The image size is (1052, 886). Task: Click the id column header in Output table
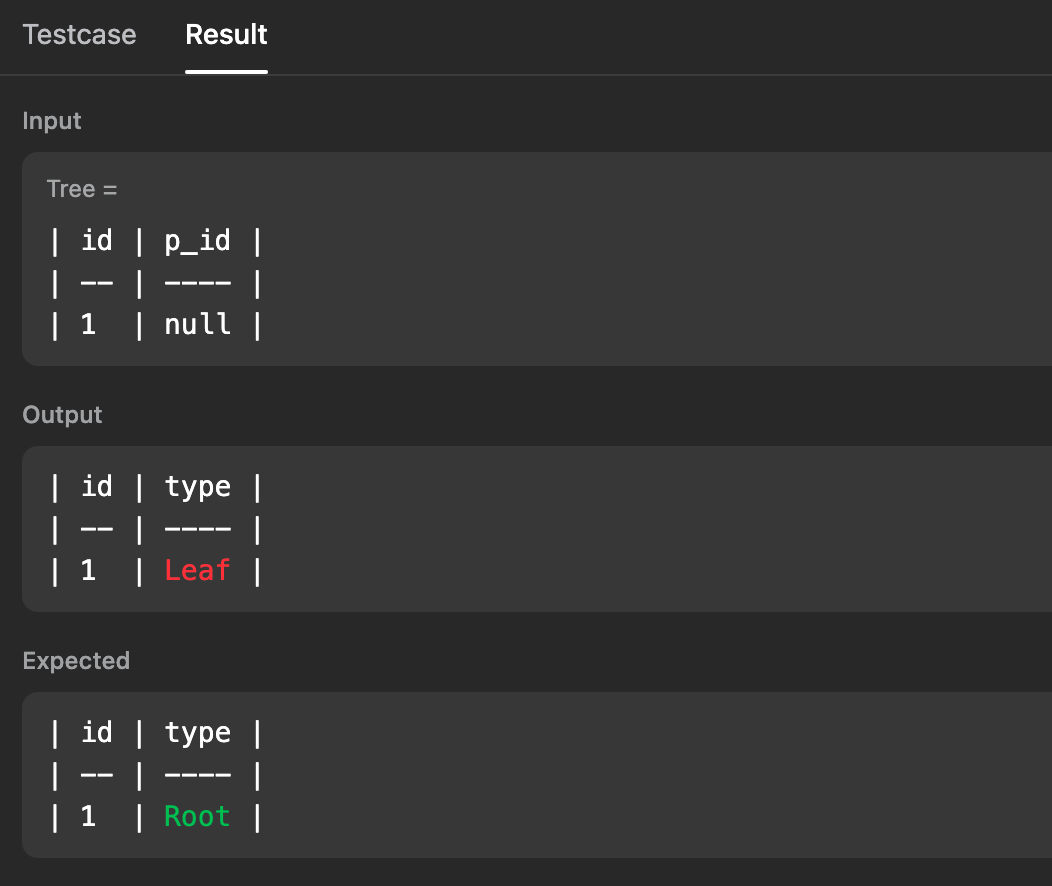click(x=96, y=487)
